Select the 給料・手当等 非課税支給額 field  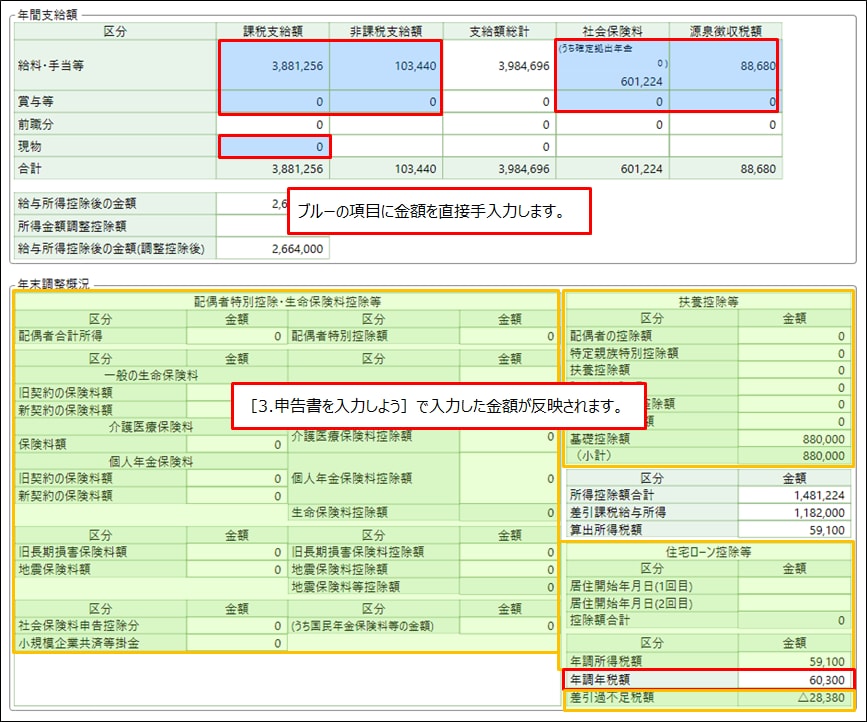[x=385, y=66]
